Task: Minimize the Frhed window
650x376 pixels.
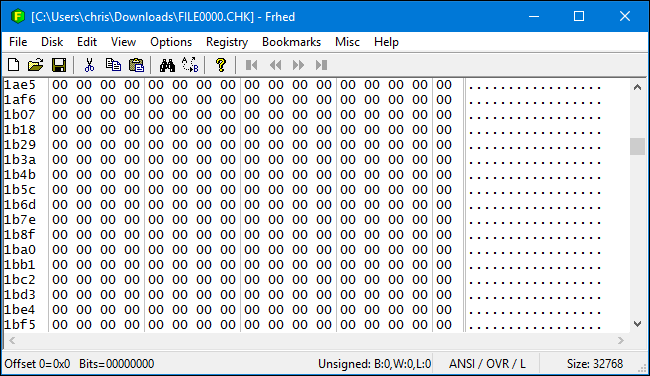Action: coord(534,17)
